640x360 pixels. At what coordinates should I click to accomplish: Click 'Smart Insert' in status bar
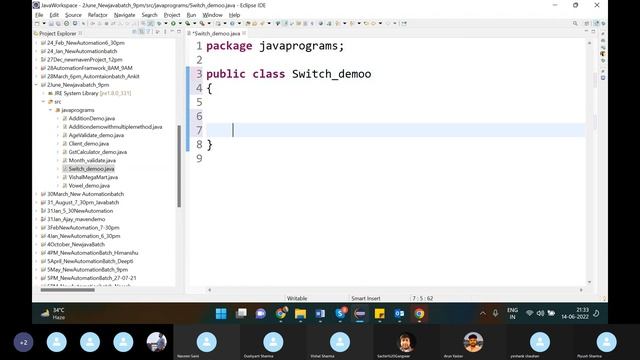coord(366,298)
